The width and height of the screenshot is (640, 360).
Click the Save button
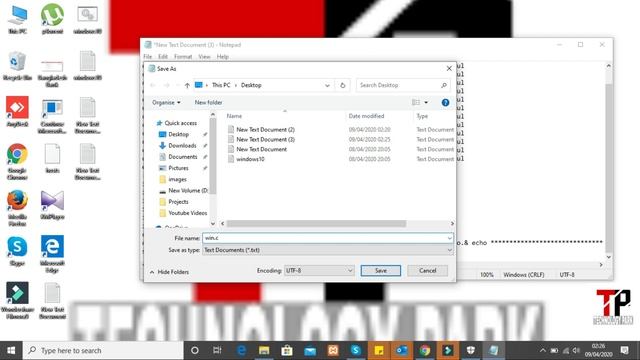click(381, 271)
